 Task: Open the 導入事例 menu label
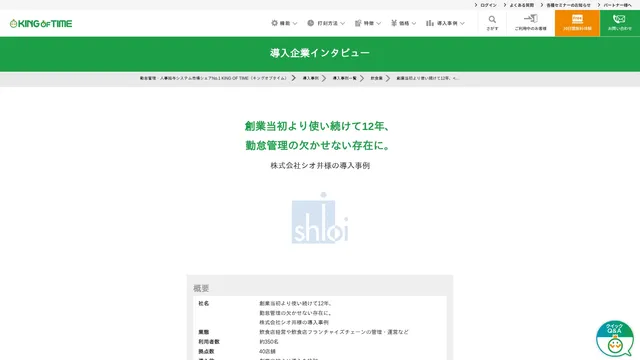[447, 24]
